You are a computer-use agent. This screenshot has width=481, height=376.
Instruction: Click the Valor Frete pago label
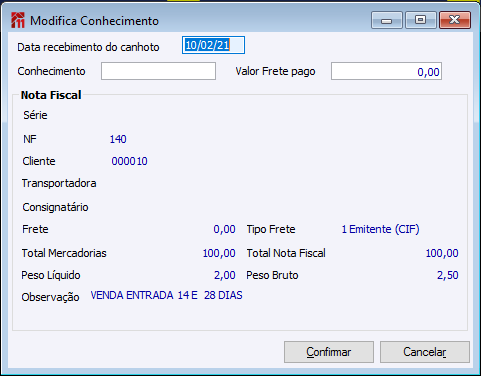(275, 71)
